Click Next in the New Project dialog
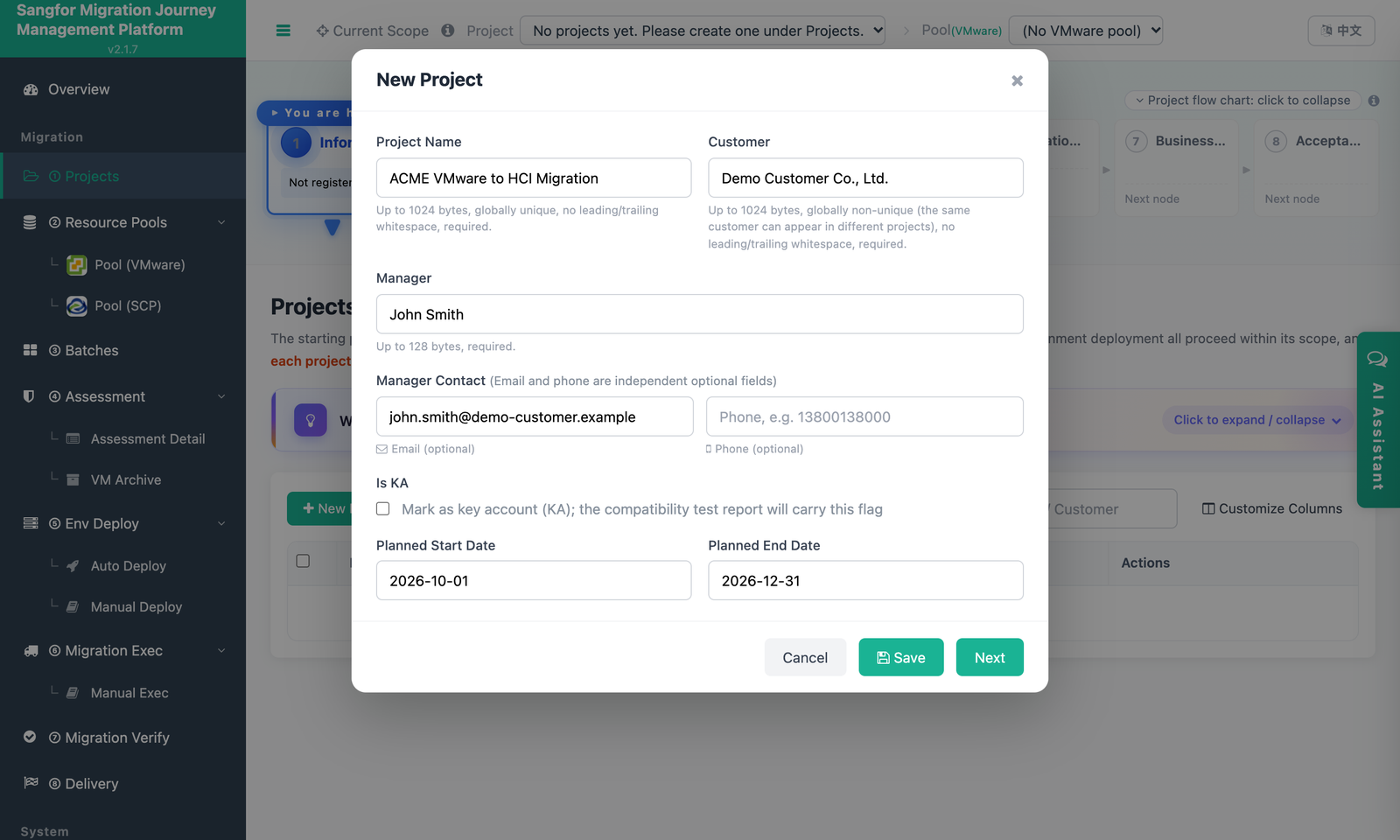The height and width of the screenshot is (840, 1400). tap(990, 657)
